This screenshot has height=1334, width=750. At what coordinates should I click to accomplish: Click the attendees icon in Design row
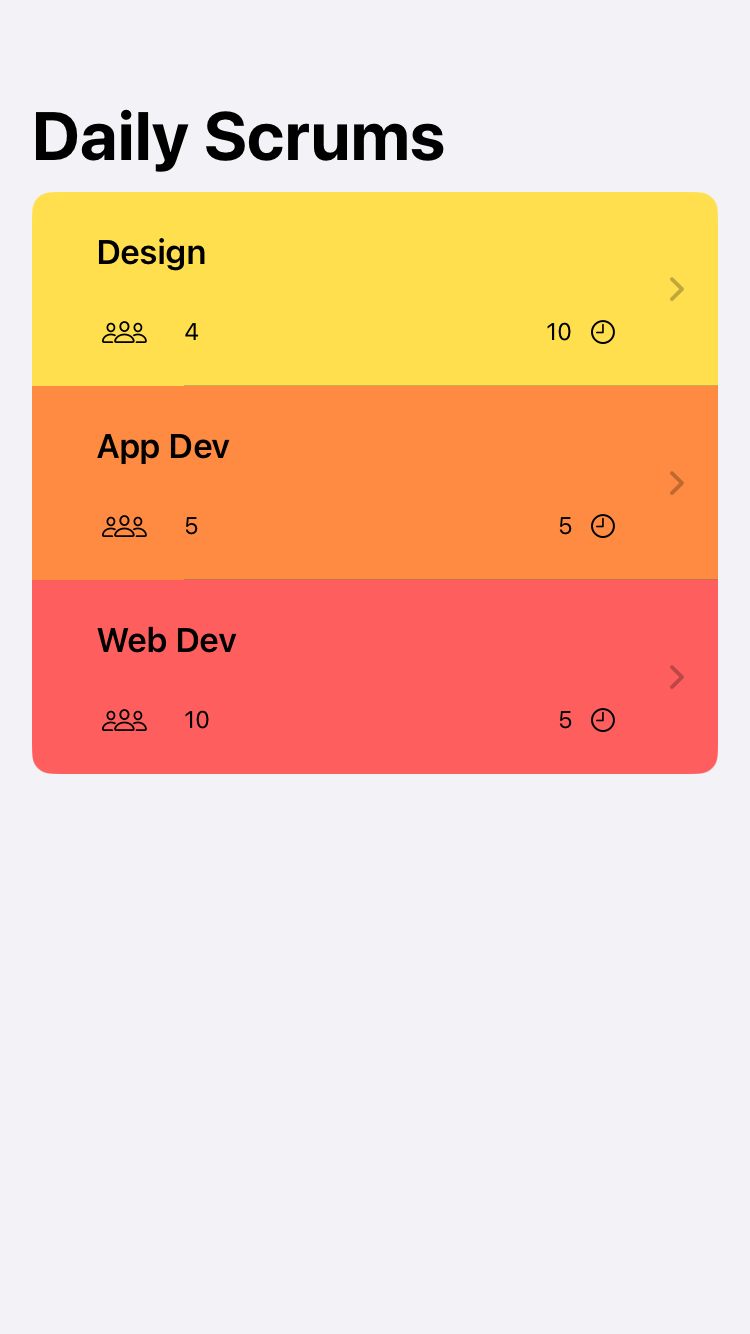[124, 332]
